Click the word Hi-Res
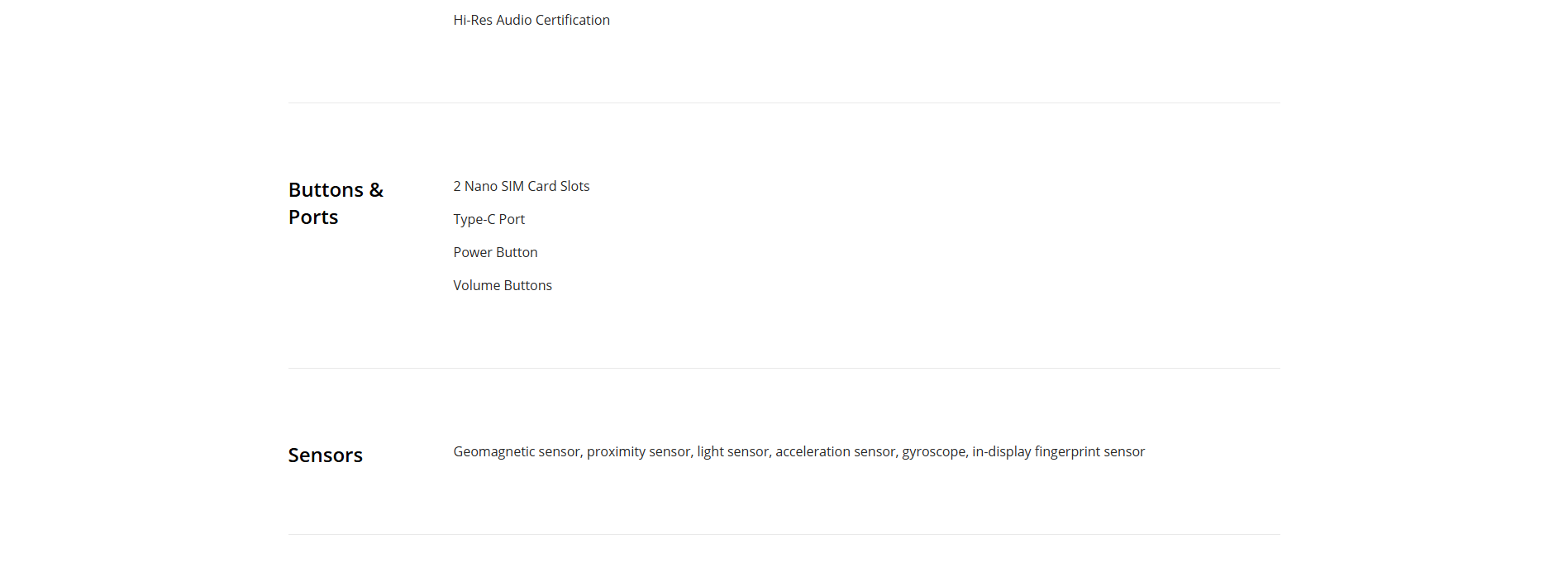Image resolution: width=1568 pixels, height=577 pixels. coord(473,20)
